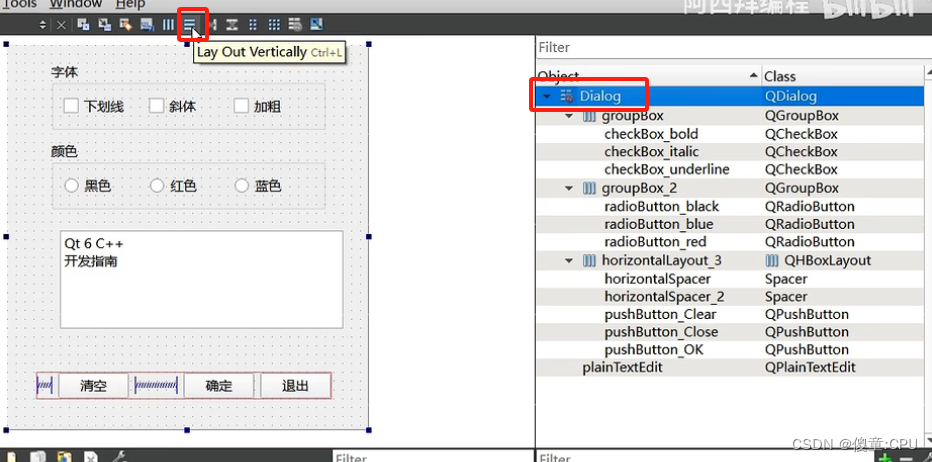
Task: Select the checkBox_bold row
Action: pyautogui.click(x=731, y=134)
